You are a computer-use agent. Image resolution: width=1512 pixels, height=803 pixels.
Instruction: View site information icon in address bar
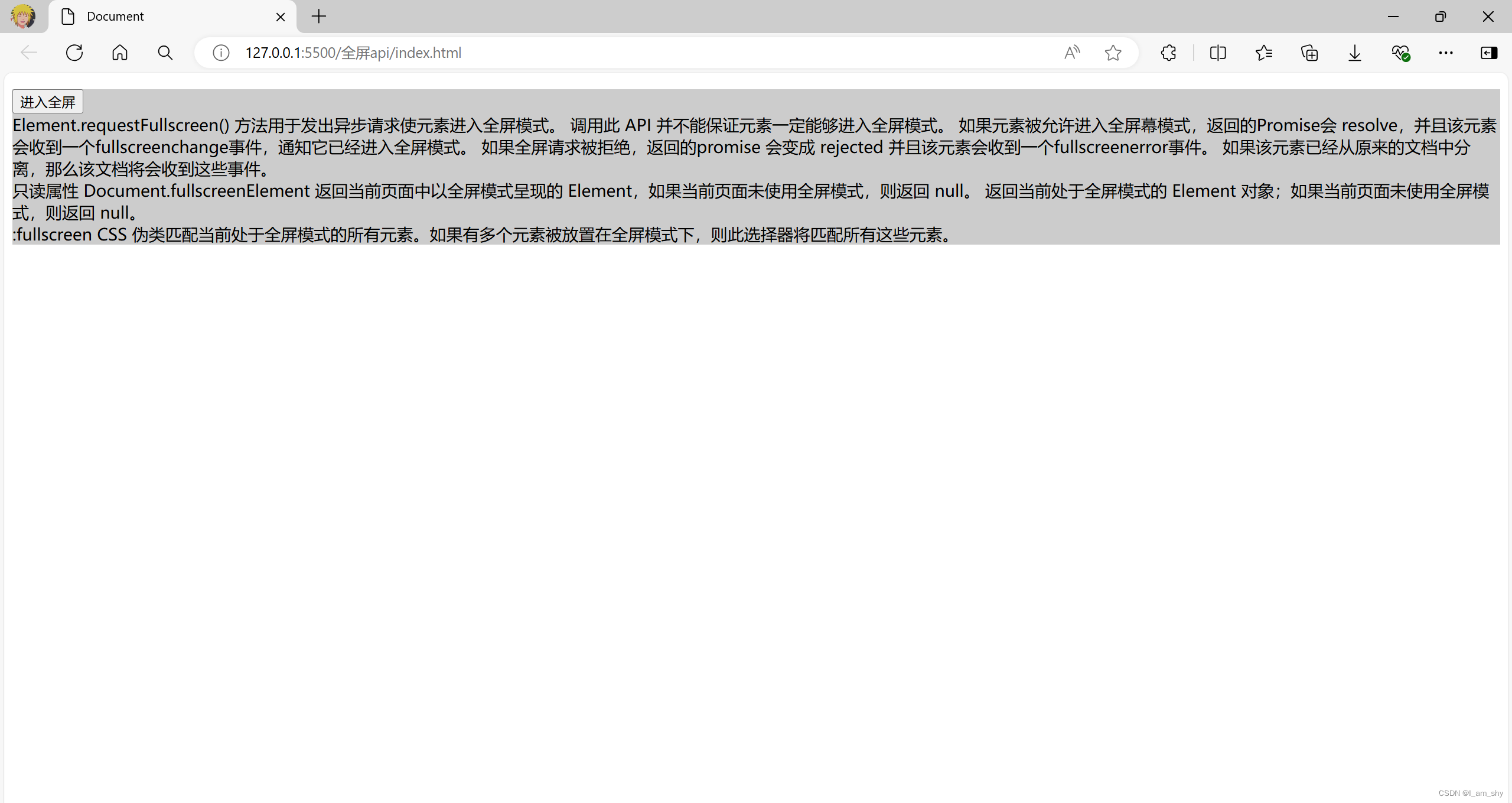221,53
